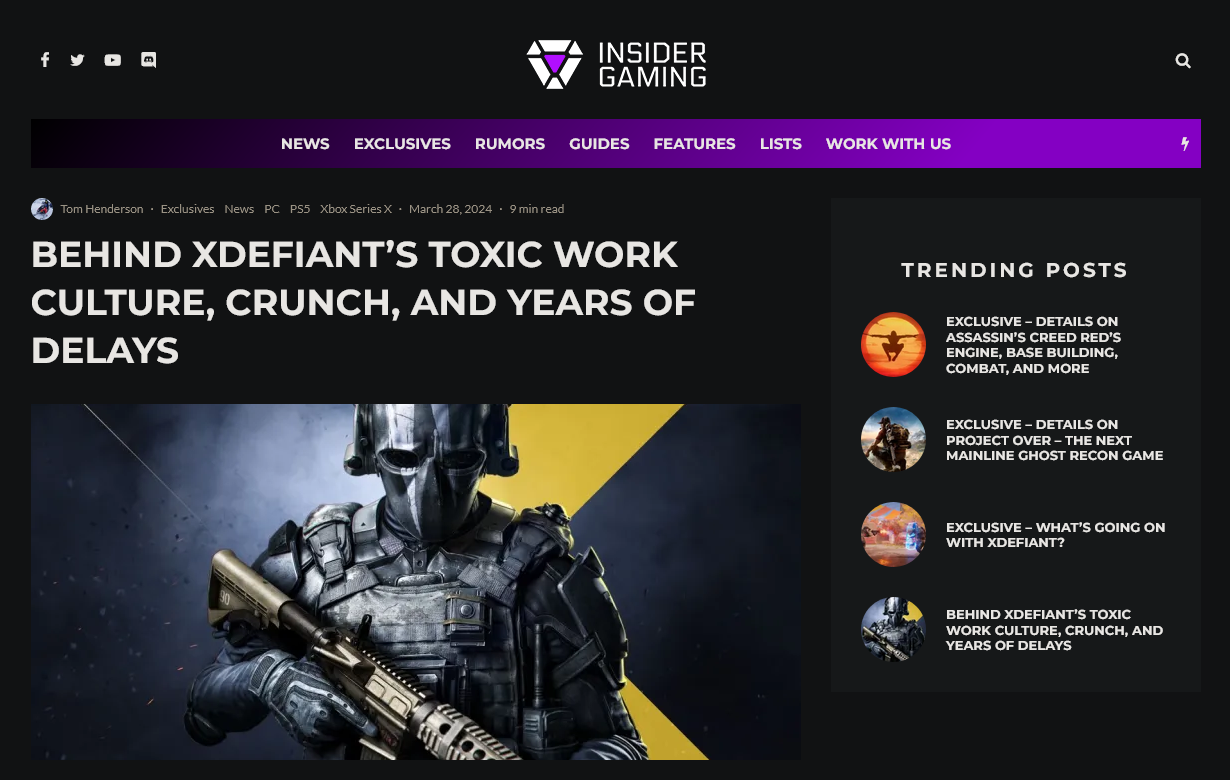The height and width of the screenshot is (780, 1230).
Task: Open the News menu item
Action: click(x=305, y=144)
